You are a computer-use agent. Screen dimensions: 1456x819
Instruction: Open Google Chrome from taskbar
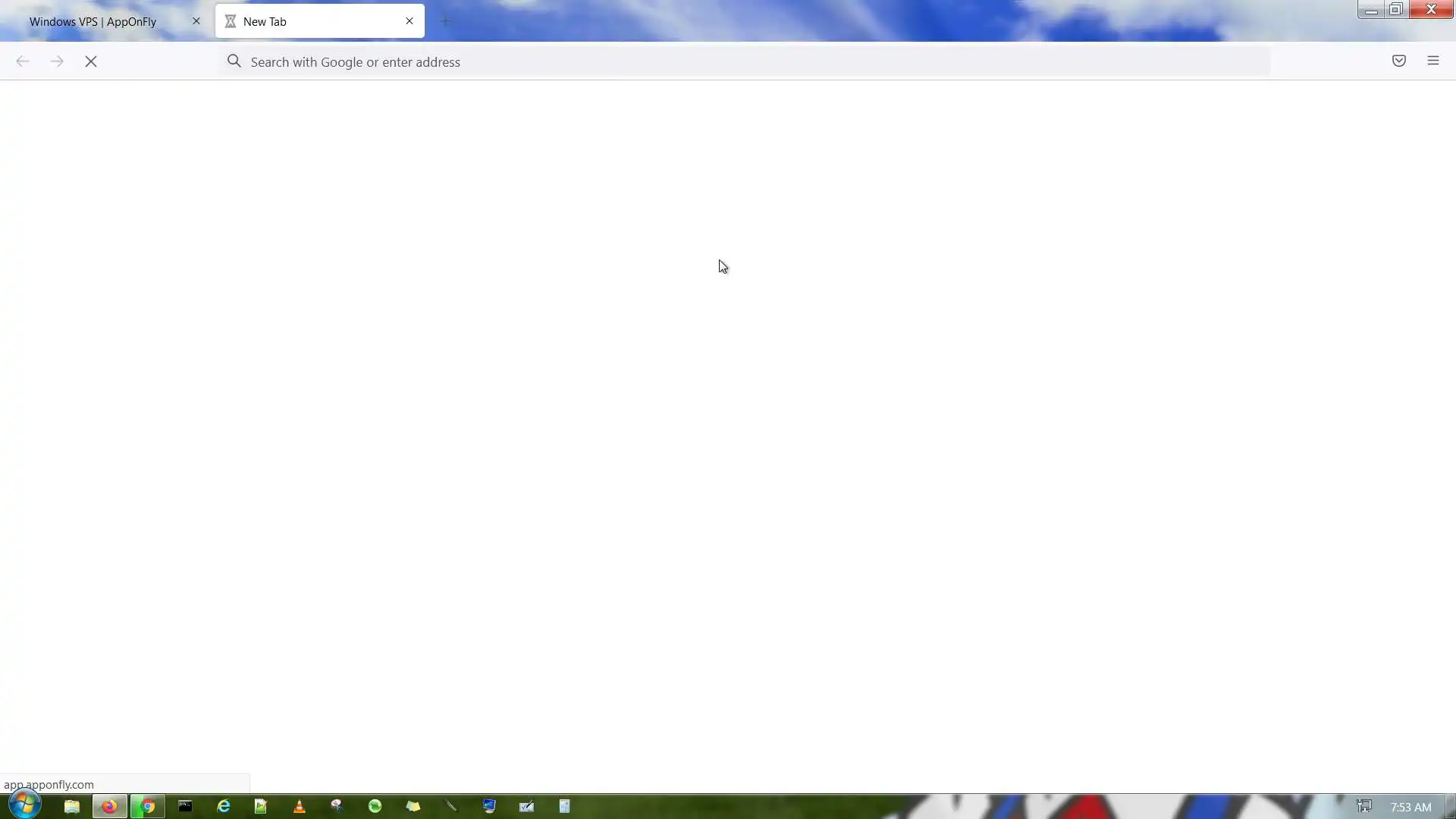tap(148, 806)
